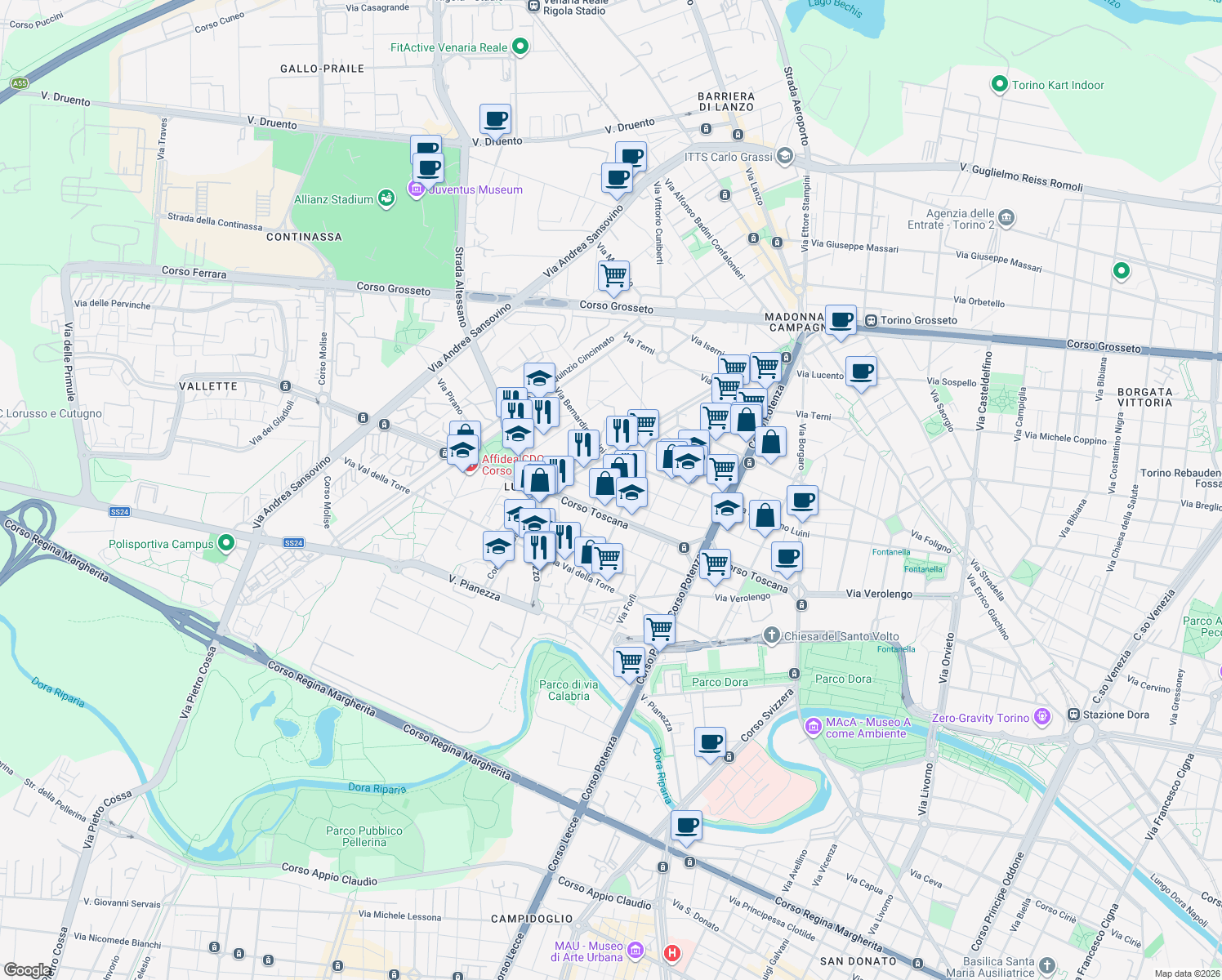Open the Torino Kart Indoor marker
Viewport: 1222px width, 980px height.
[998, 84]
